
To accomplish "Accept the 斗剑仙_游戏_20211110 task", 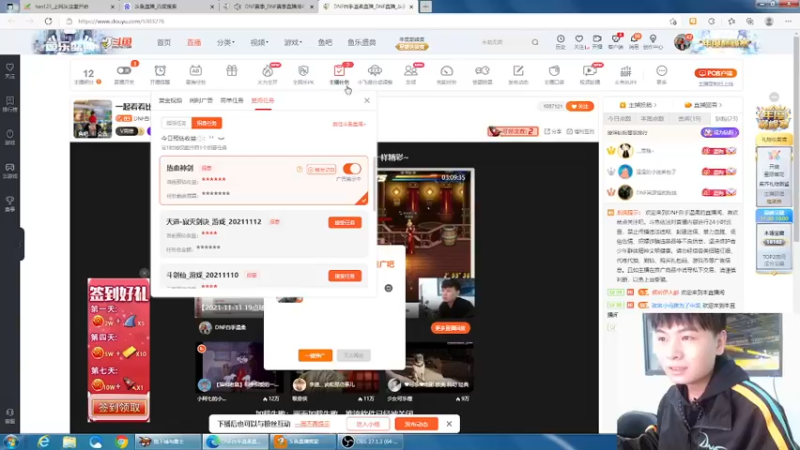I will (345, 276).
